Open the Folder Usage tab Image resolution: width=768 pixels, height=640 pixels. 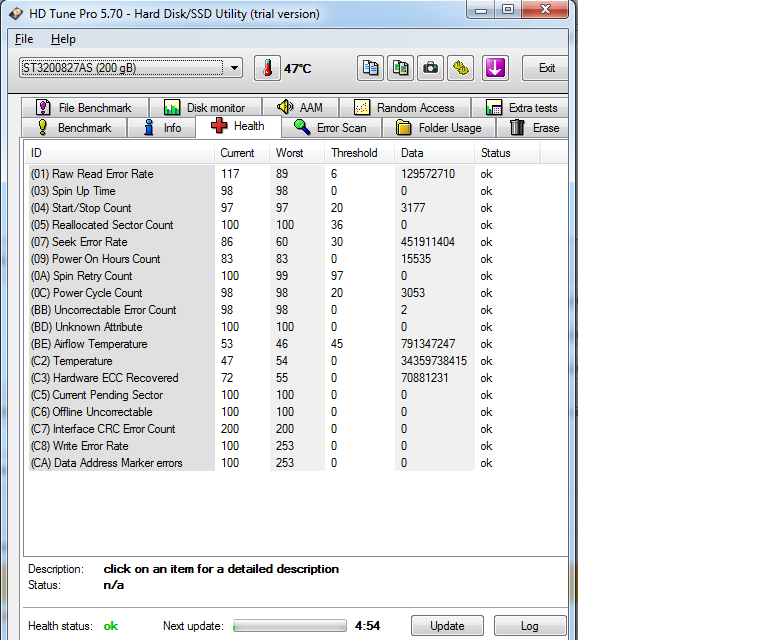439,128
